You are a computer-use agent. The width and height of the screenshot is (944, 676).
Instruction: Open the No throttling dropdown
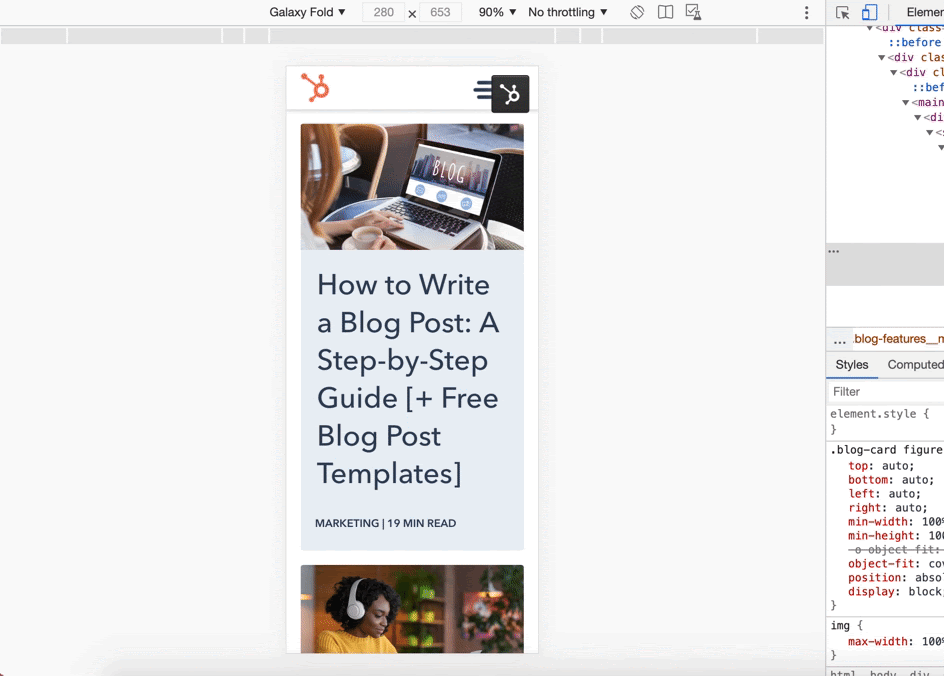point(567,12)
